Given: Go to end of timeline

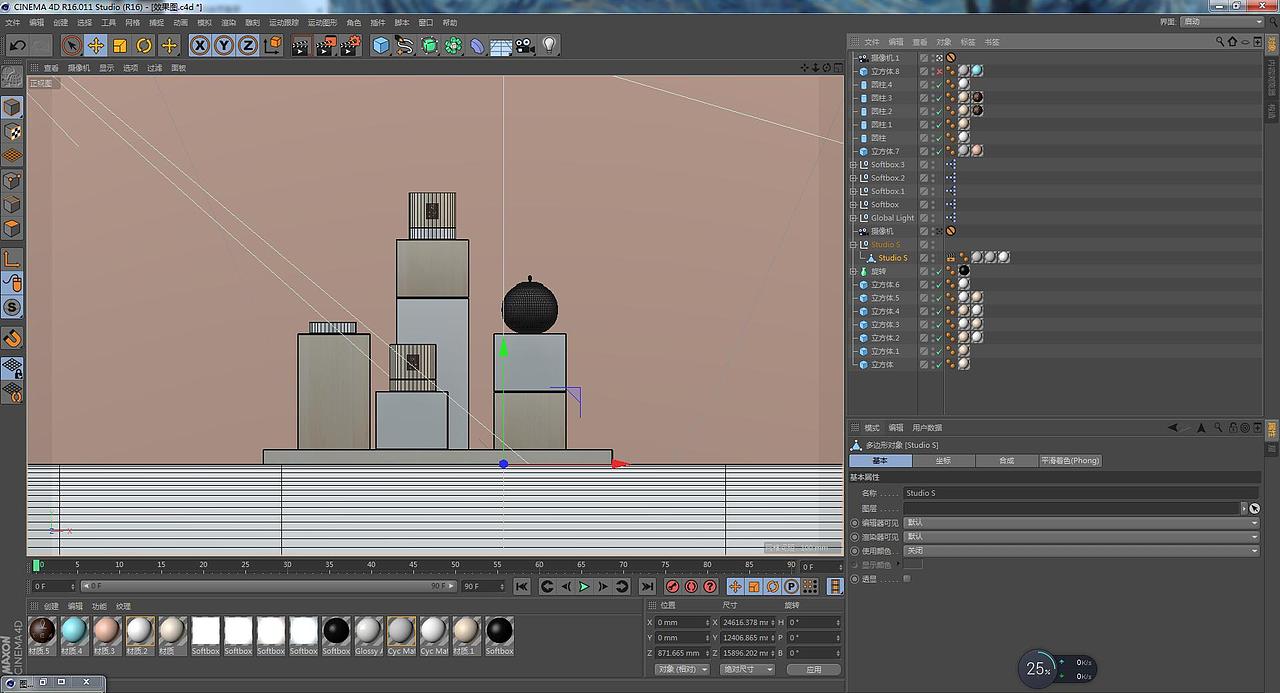Looking at the screenshot, I should 647,586.
